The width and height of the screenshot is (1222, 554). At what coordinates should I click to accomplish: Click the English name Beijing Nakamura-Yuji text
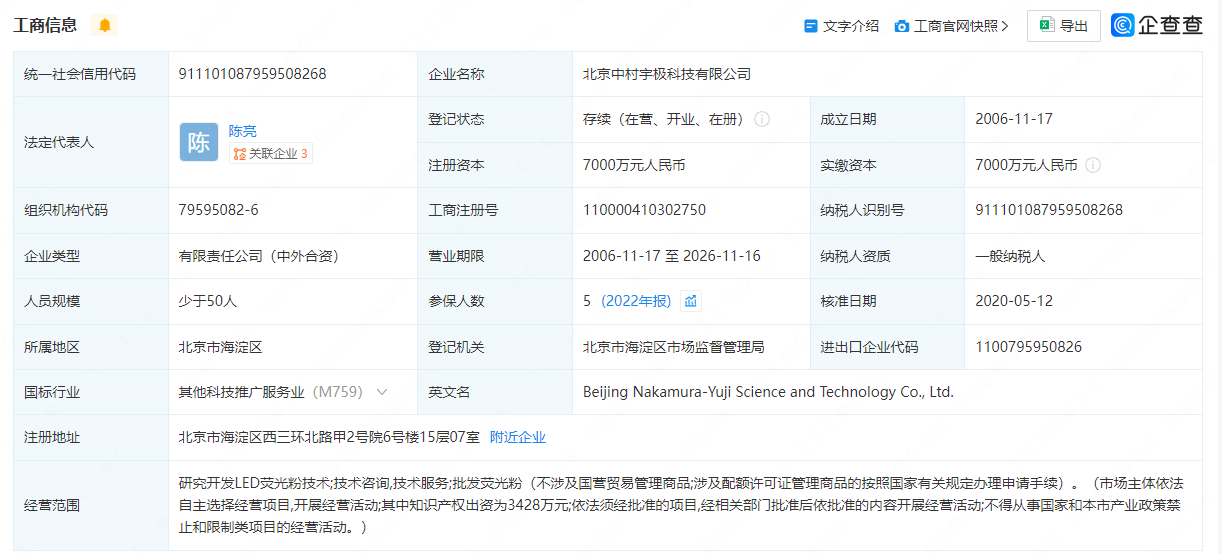(x=768, y=392)
